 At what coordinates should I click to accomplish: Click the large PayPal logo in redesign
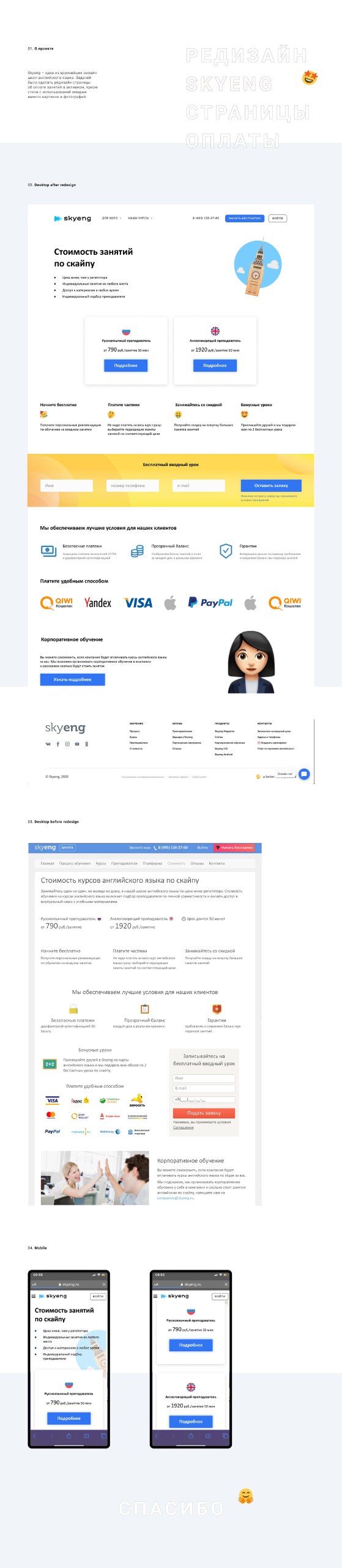tap(210, 603)
